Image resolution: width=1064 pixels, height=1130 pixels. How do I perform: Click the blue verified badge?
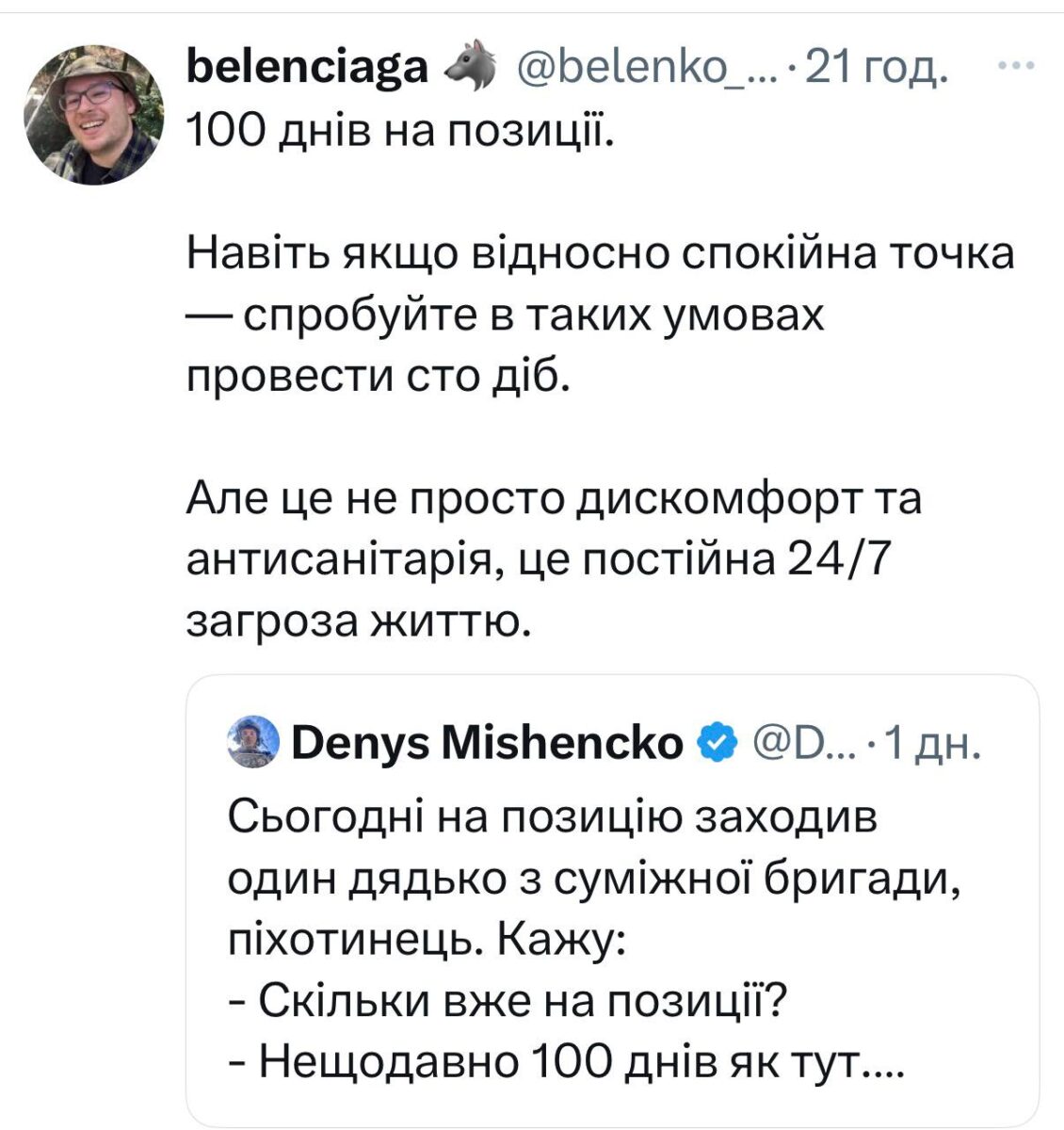pyautogui.click(x=717, y=745)
